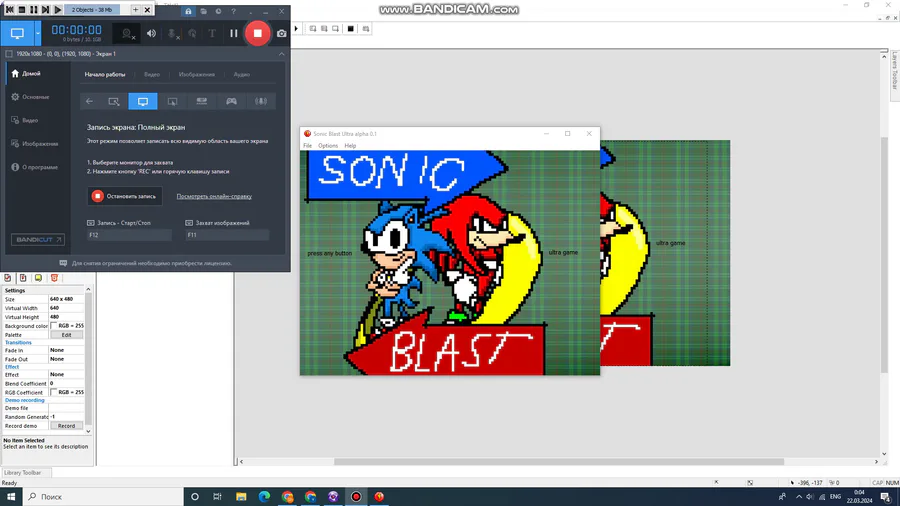Click the F12 record hotkey field
This screenshot has width=900, height=506.
129,235
